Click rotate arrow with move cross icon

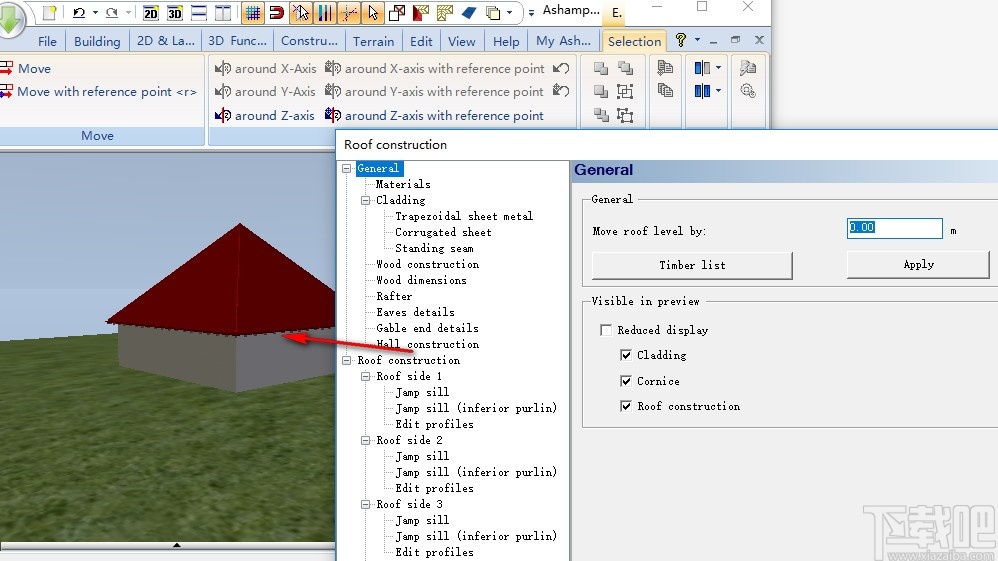(x=561, y=90)
